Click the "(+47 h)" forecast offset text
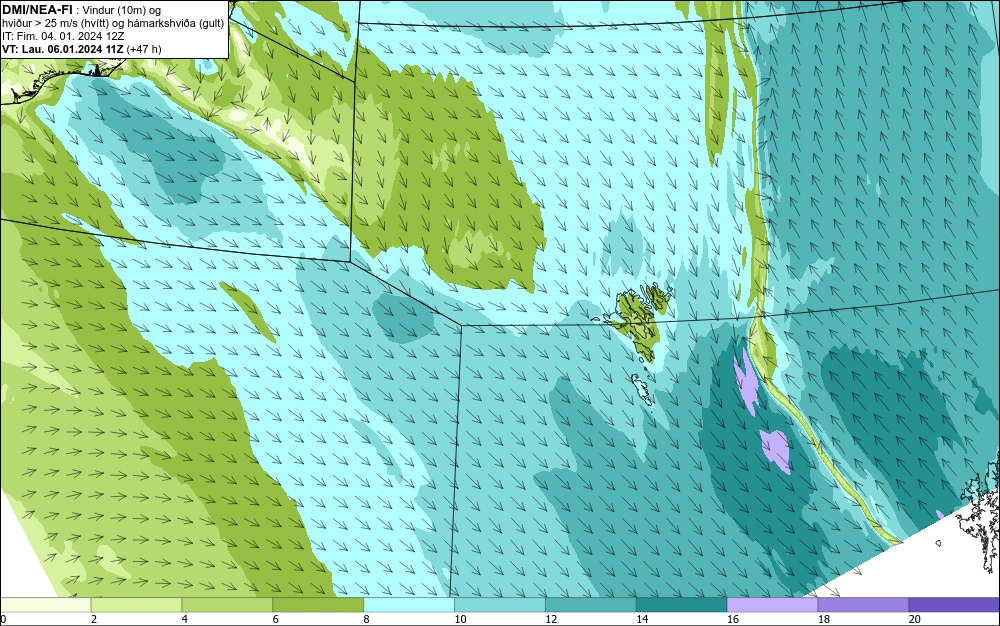This screenshot has width=1000, height=626. (x=144, y=49)
